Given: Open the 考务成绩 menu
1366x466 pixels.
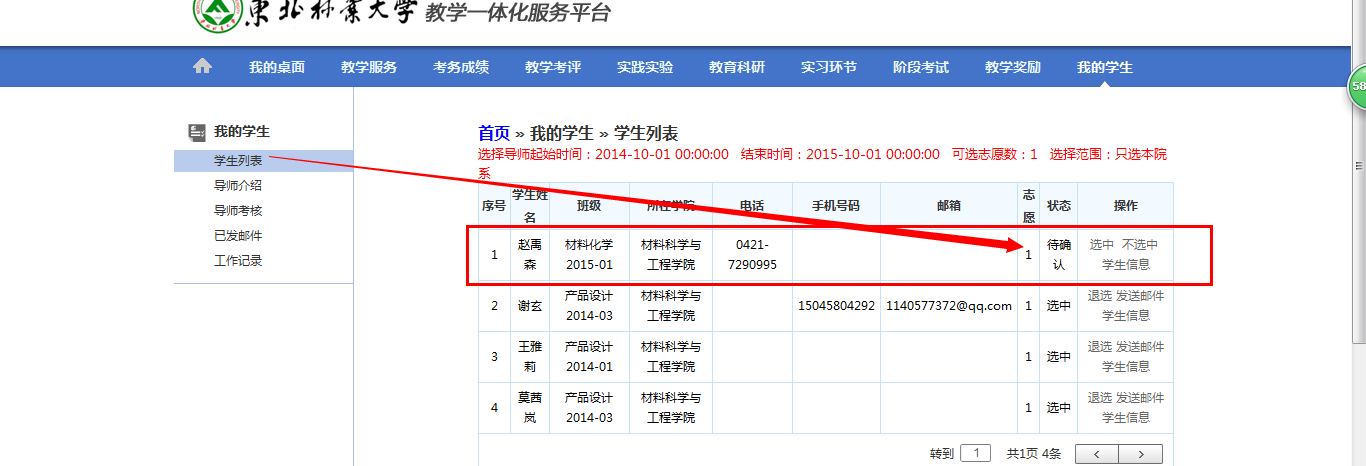Looking at the screenshot, I should tap(461, 67).
